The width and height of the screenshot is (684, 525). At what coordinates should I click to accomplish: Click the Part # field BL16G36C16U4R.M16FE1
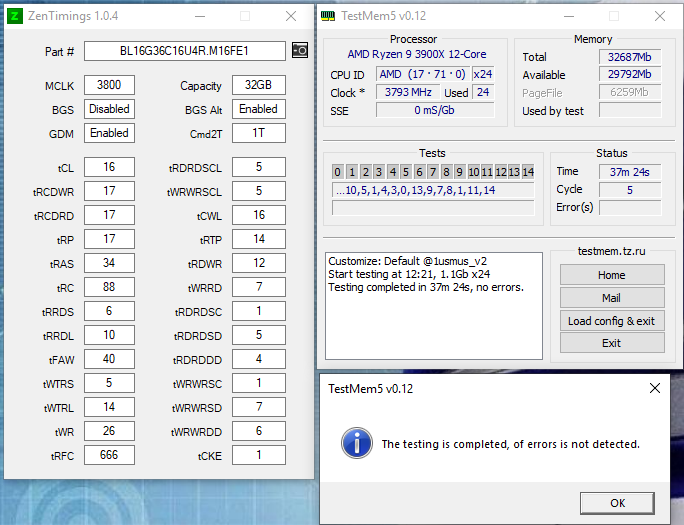click(x=185, y=51)
